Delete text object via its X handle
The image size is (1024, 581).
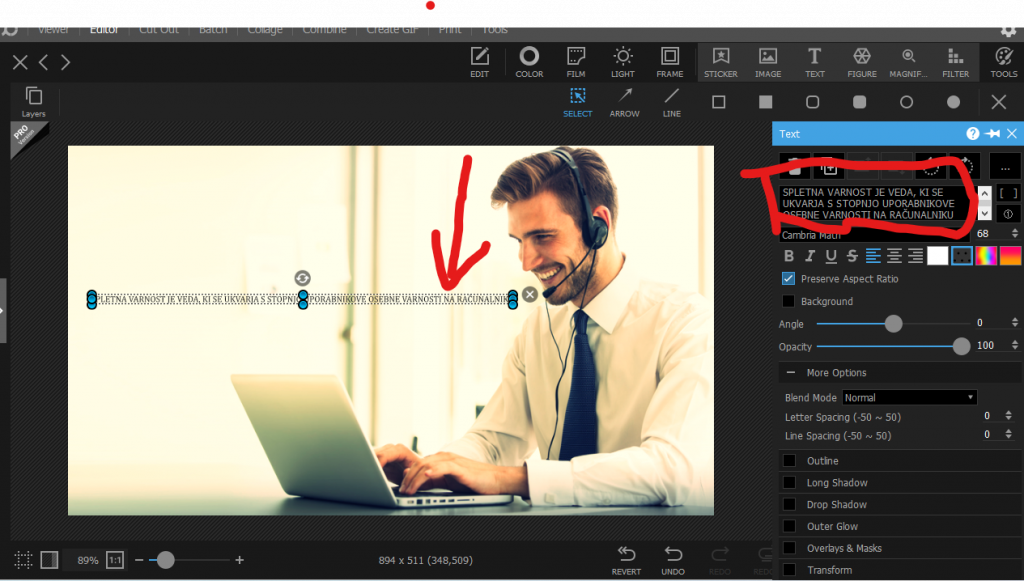pyautogui.click(x=530, y=294)
